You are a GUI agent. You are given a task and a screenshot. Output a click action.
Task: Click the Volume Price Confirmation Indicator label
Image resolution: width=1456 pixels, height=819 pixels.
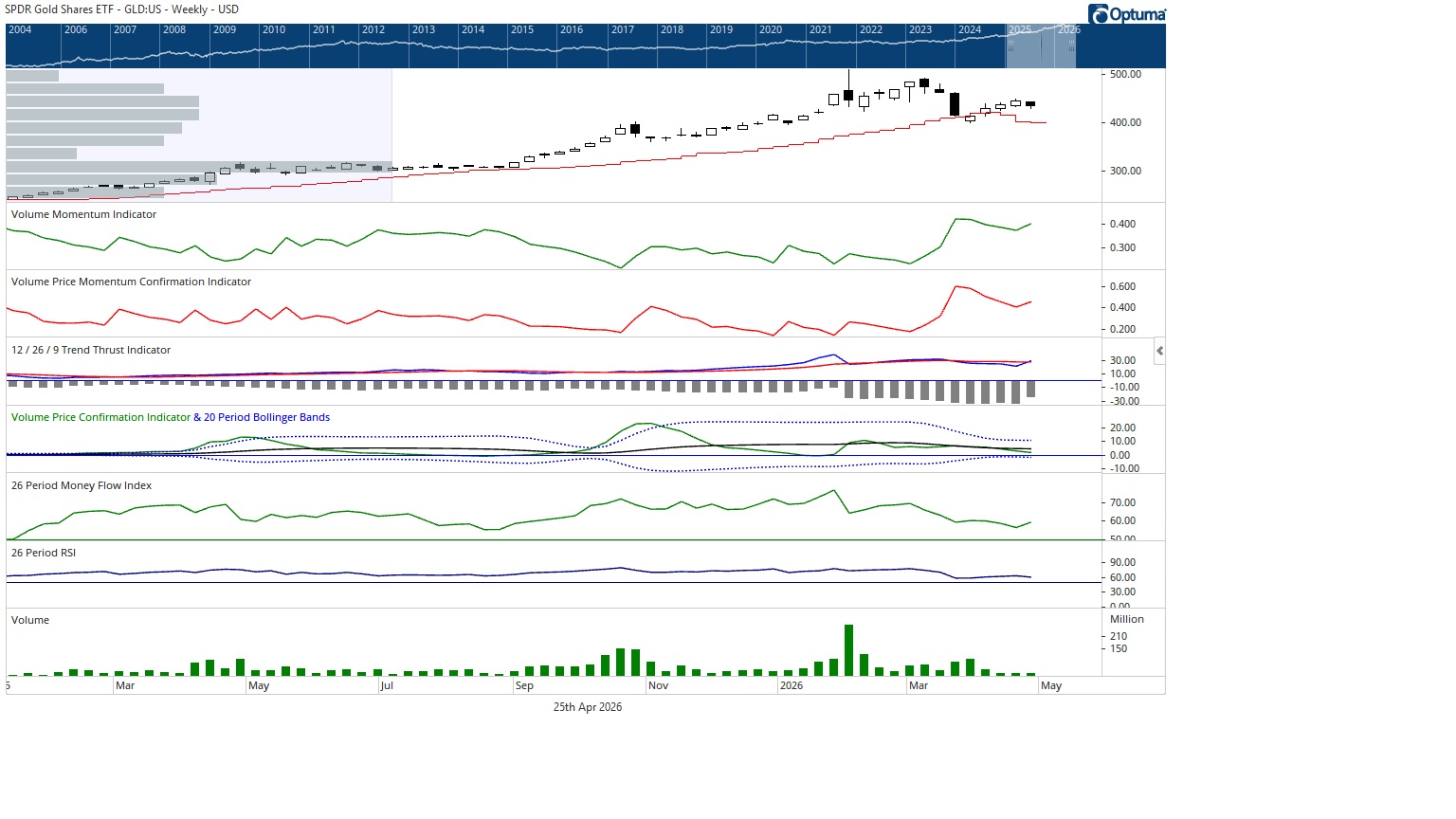[x=100, y=417]
